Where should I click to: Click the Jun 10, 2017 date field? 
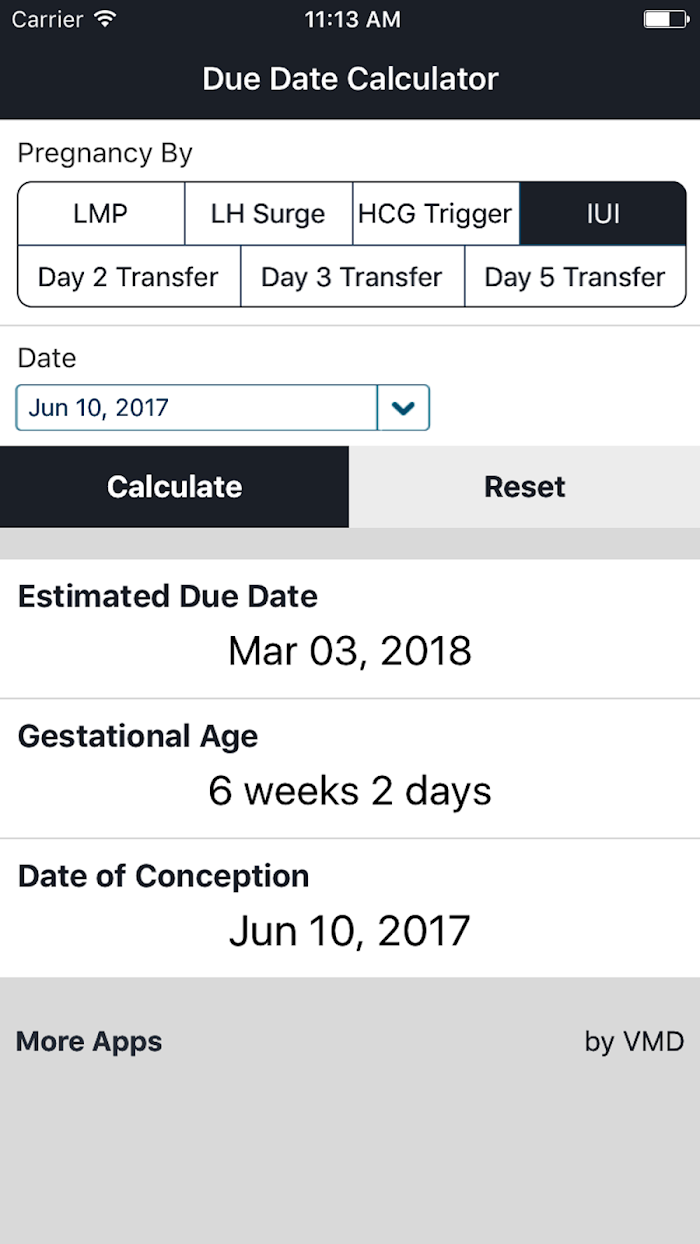pyautogui.click(x=197, y=408)
